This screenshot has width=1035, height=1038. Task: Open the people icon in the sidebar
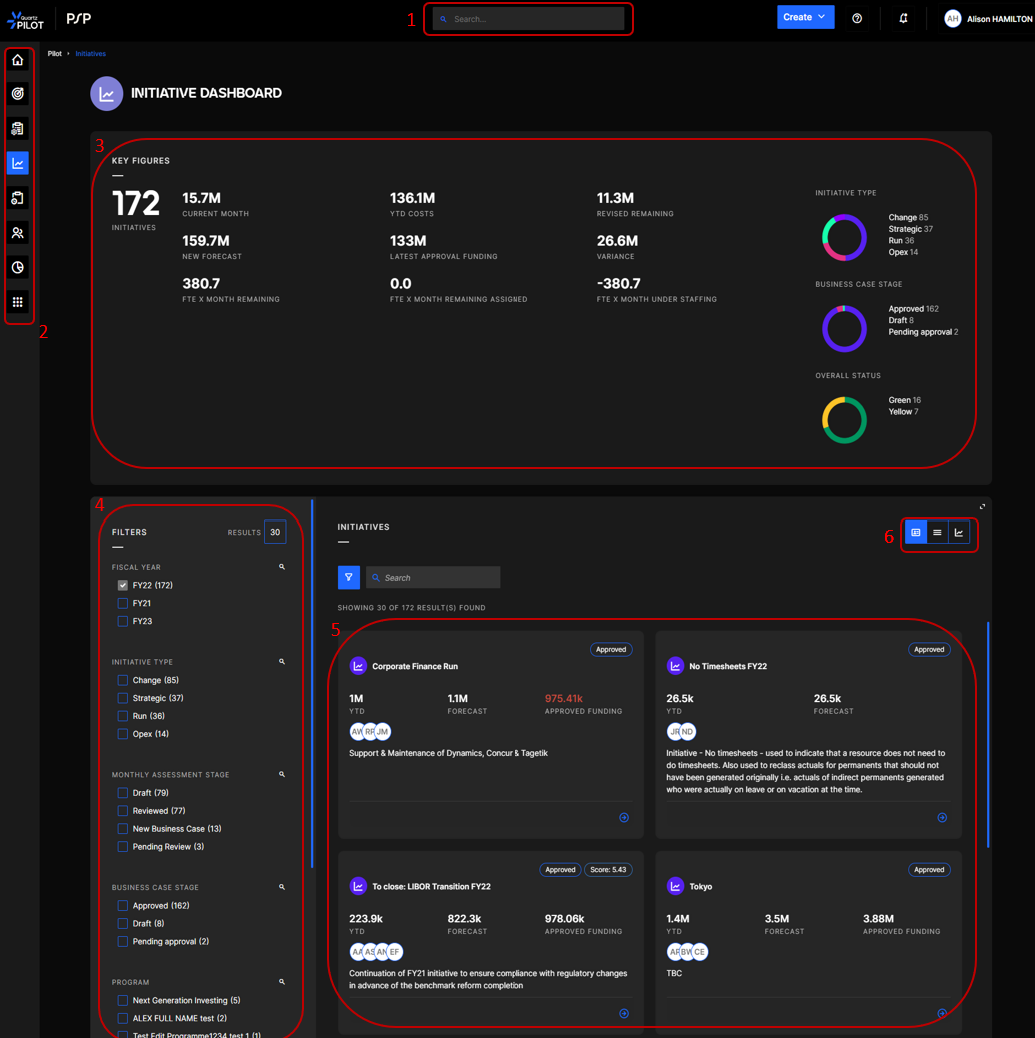(x=18, y=233)
